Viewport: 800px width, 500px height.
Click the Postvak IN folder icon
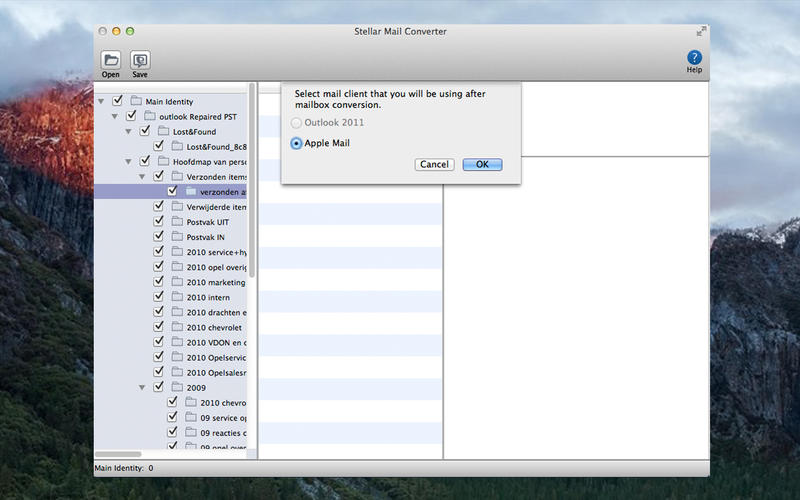(x=177, y=236)
